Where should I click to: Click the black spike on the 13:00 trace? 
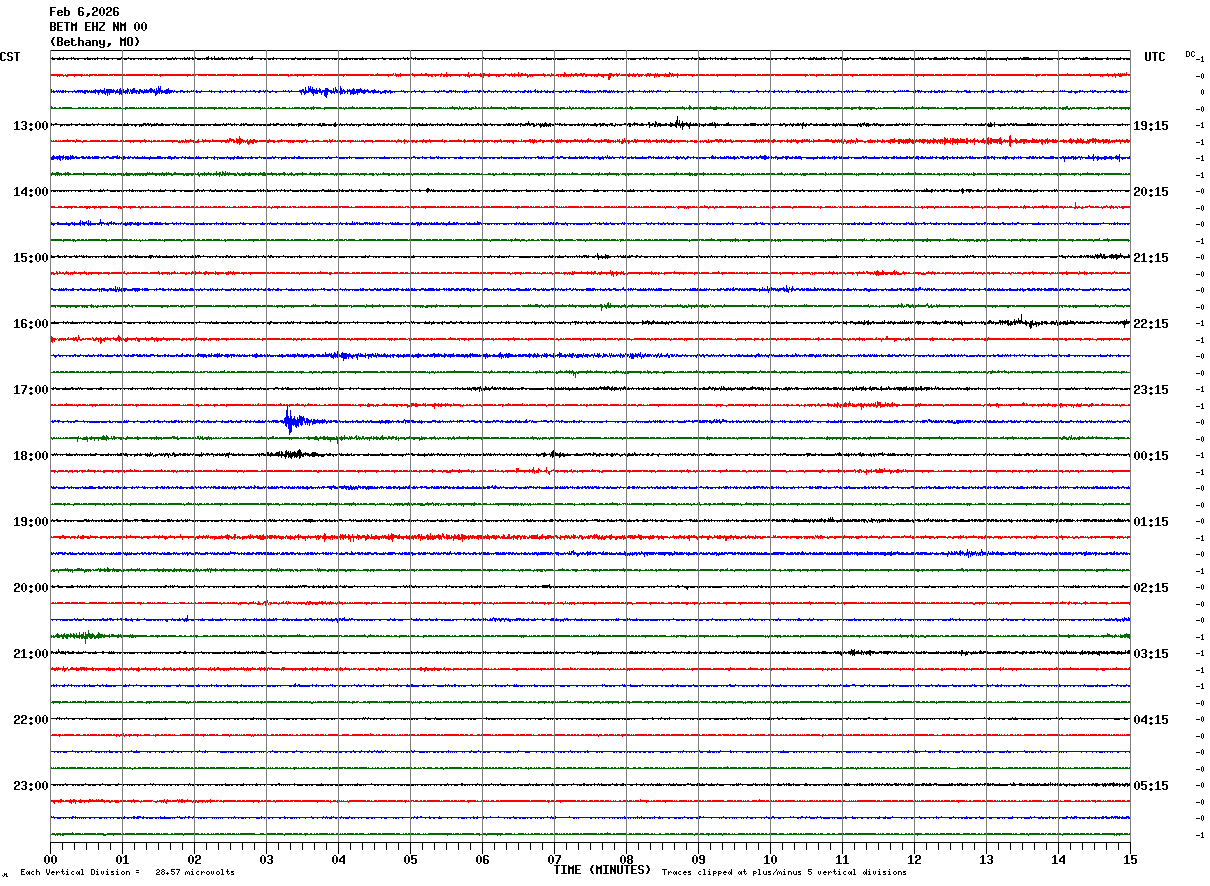point(678,124)
